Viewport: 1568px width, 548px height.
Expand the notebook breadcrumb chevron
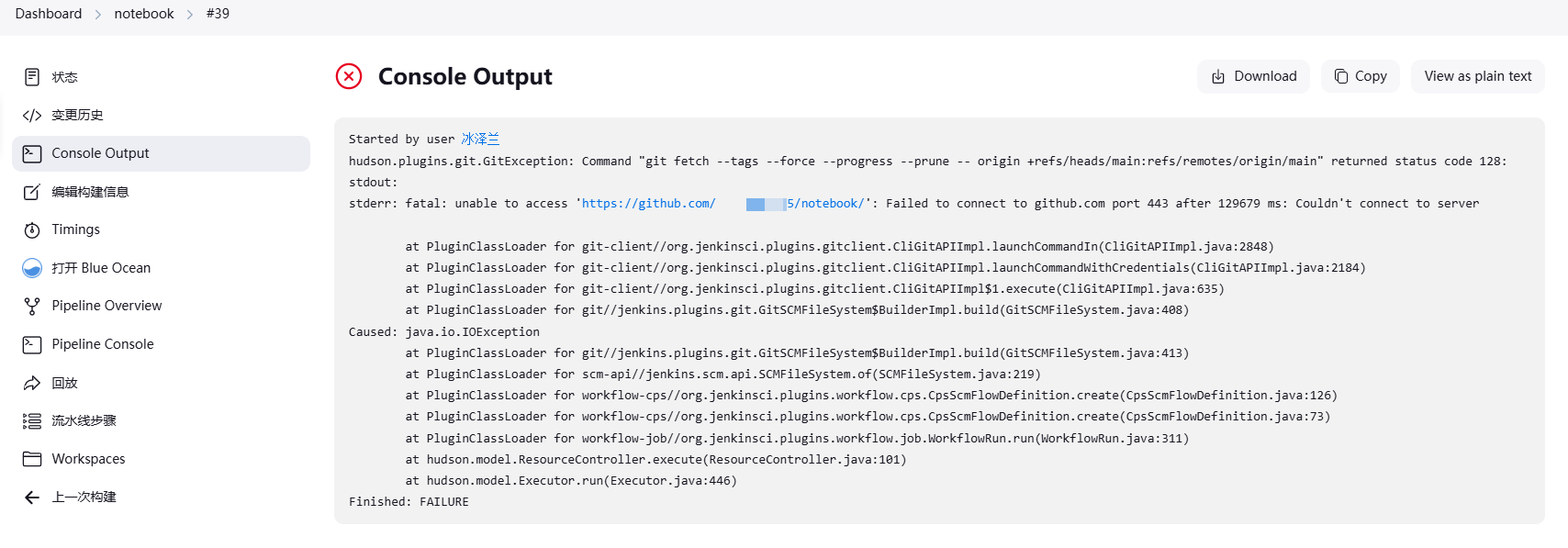coord(190,15)
